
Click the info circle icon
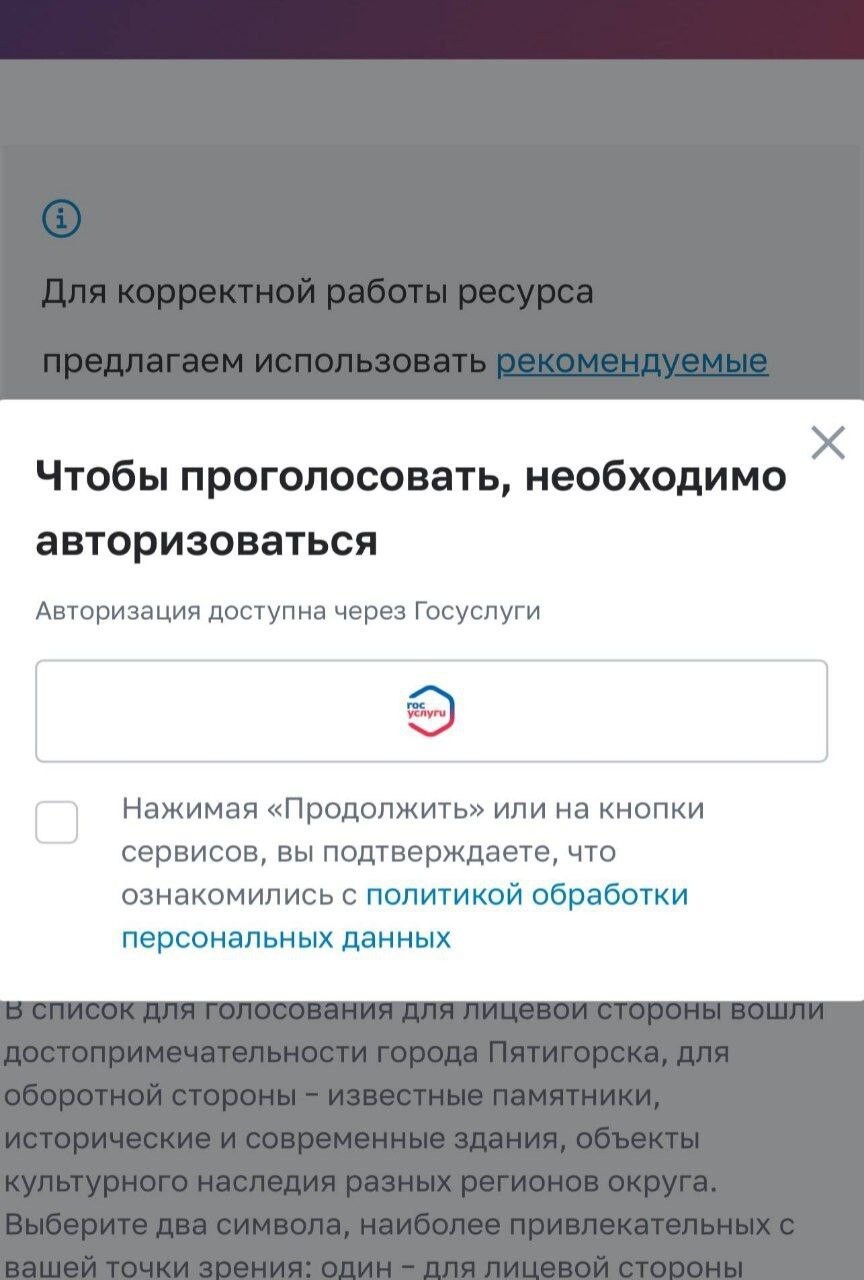click(x=61, y=218)
